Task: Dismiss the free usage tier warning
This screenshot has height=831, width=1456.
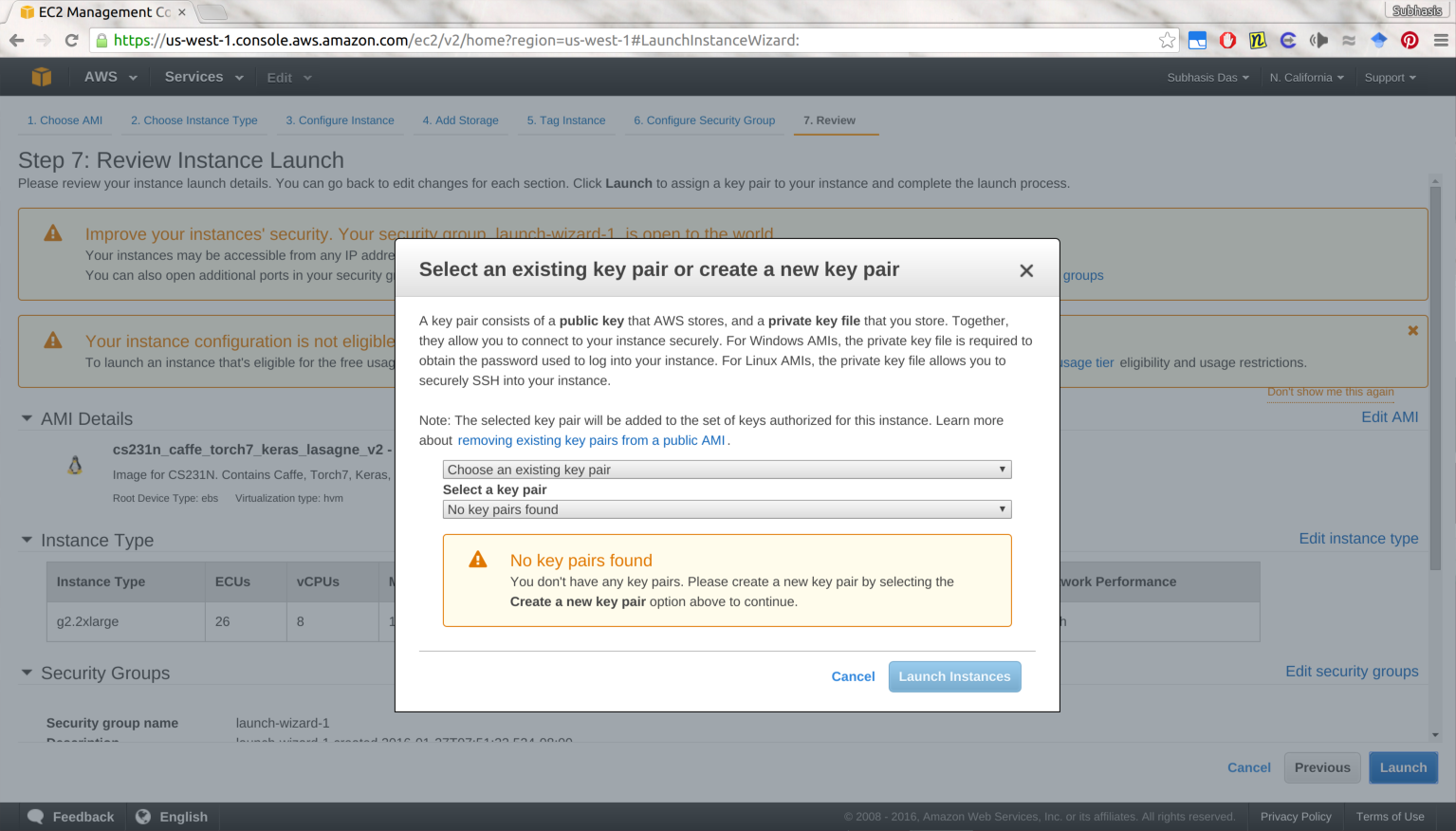Action: pyautogui.click(x=1412, y=331)
